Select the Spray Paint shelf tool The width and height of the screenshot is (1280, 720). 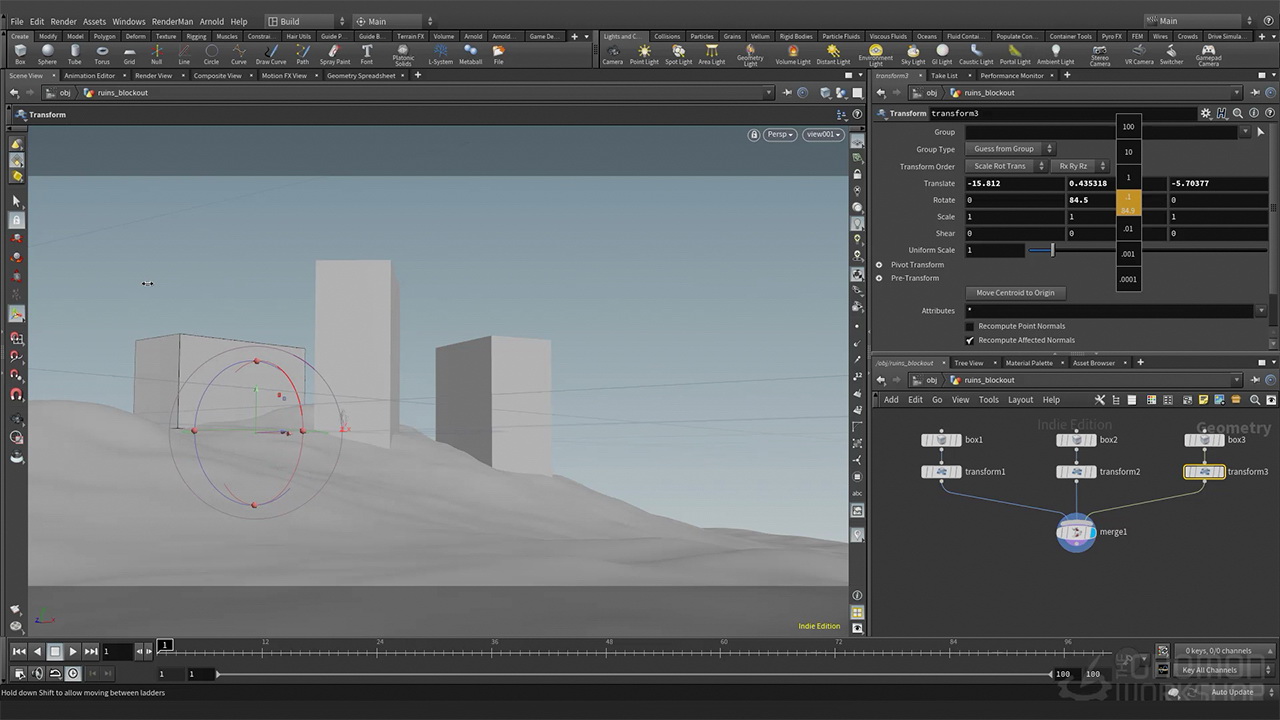click(x=335, y=54)
